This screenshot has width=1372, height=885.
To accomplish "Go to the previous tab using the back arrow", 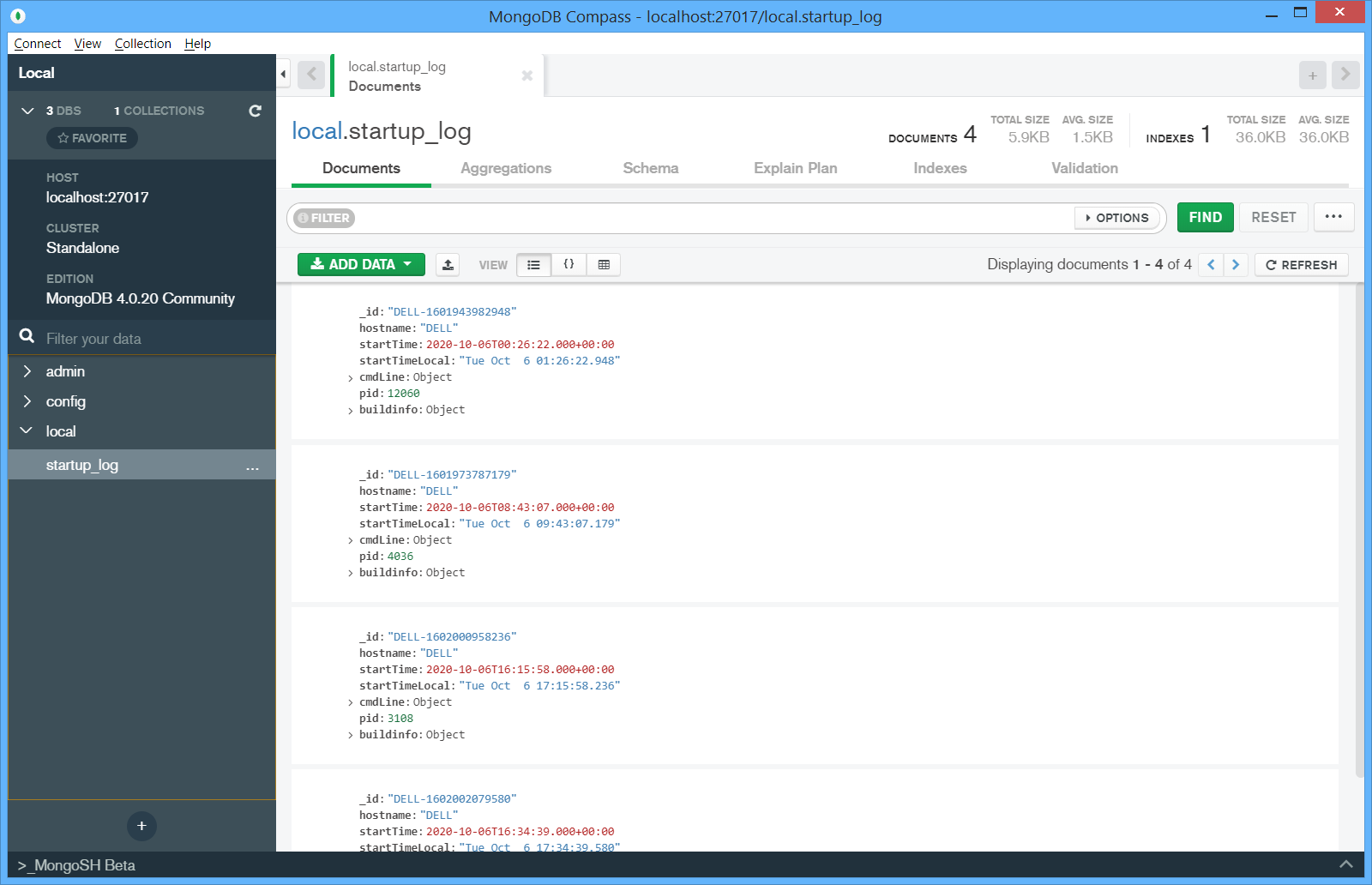I will click(x=311, y=75).
